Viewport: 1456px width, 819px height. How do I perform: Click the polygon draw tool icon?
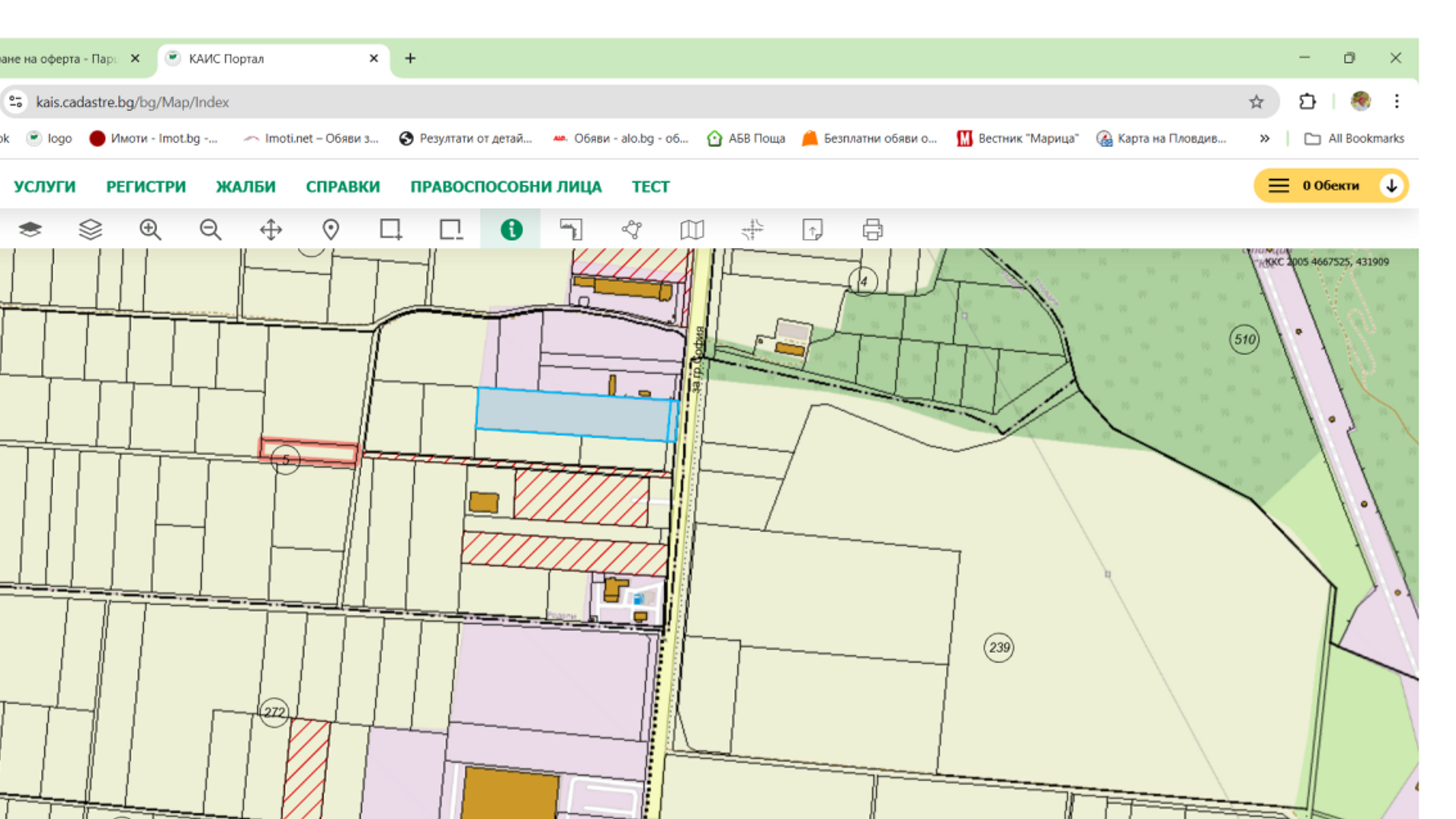[x=632, y=229]
